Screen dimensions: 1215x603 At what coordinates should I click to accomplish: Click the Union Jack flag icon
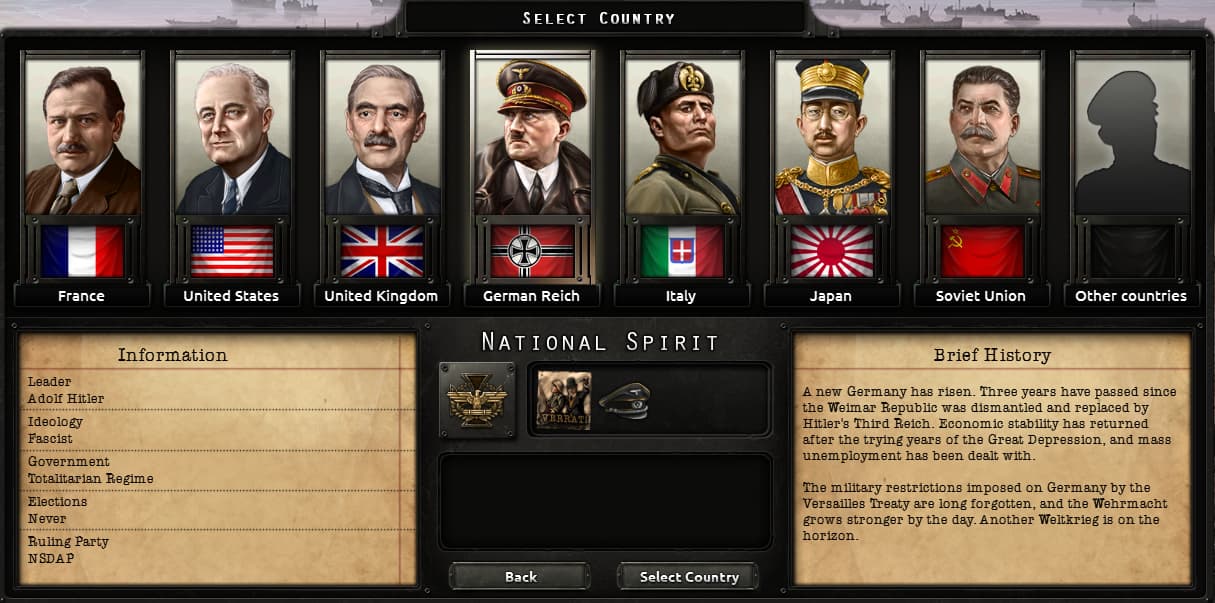point(382,251)
